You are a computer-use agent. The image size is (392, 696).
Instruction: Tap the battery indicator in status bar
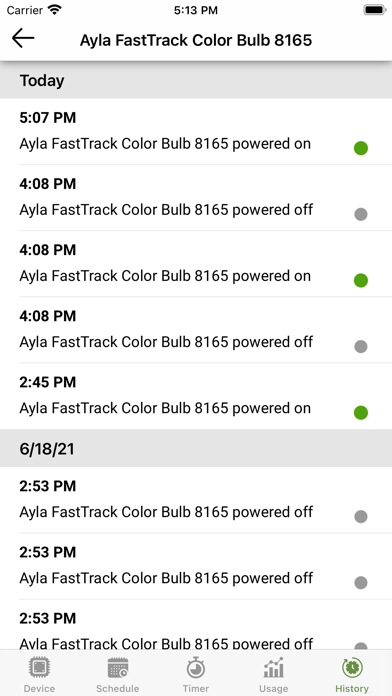[x=375, y=10]
